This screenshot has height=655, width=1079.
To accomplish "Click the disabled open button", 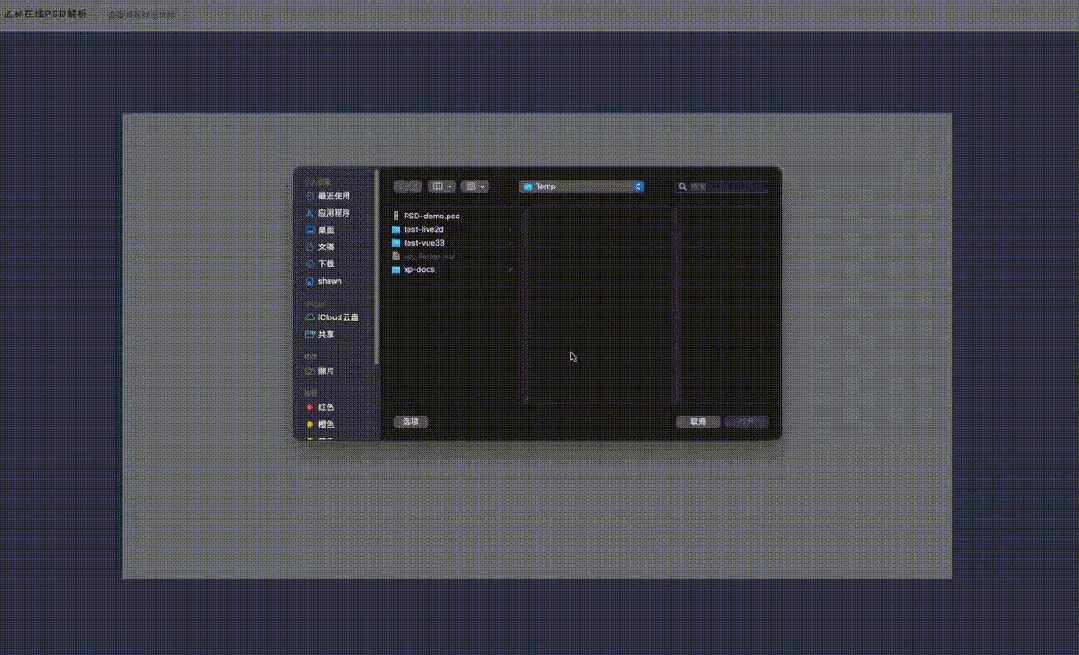I will tap(747, 422).
